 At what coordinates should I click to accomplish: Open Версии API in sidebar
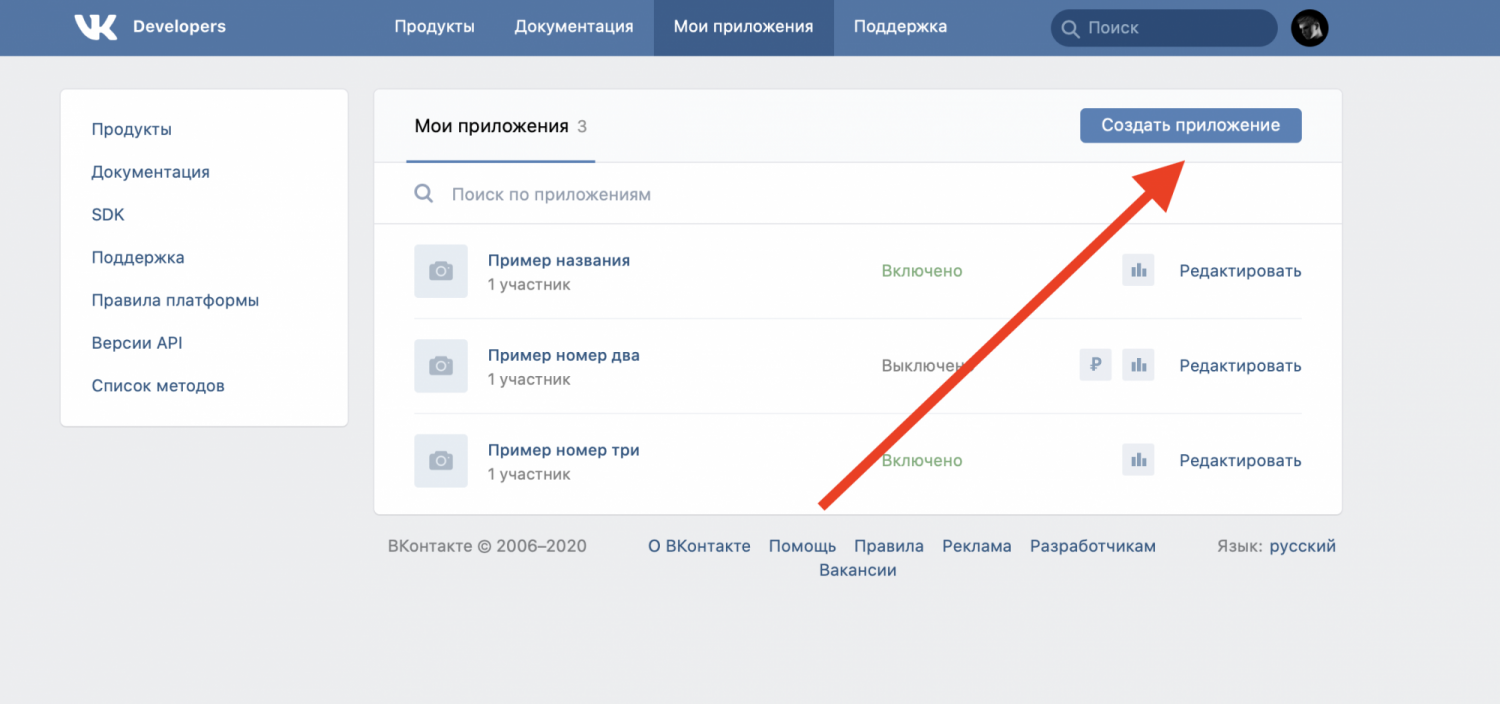136,343
